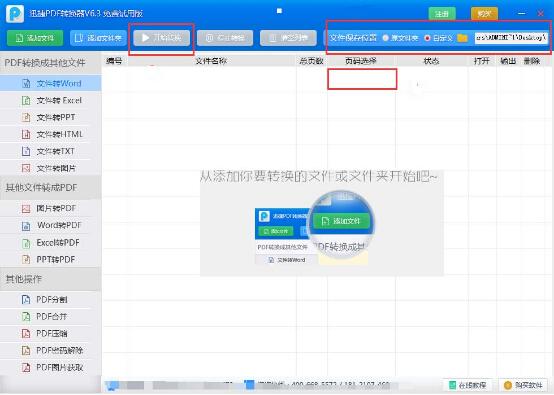Choose 文件转Excel in the sidebar
The image size is (554, 395).
tap(51, 100)
